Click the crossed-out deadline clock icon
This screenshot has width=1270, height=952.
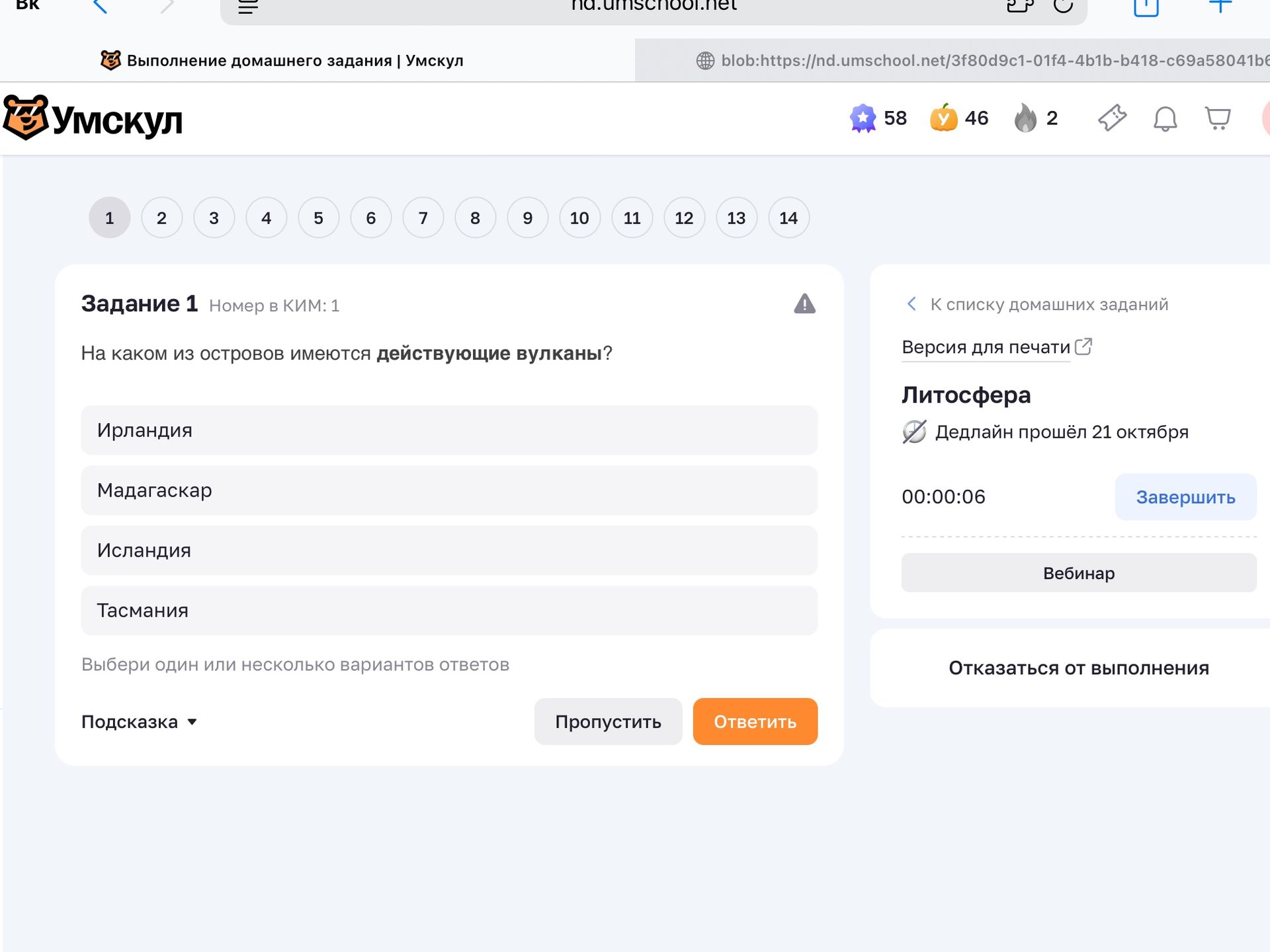(914, 432)
